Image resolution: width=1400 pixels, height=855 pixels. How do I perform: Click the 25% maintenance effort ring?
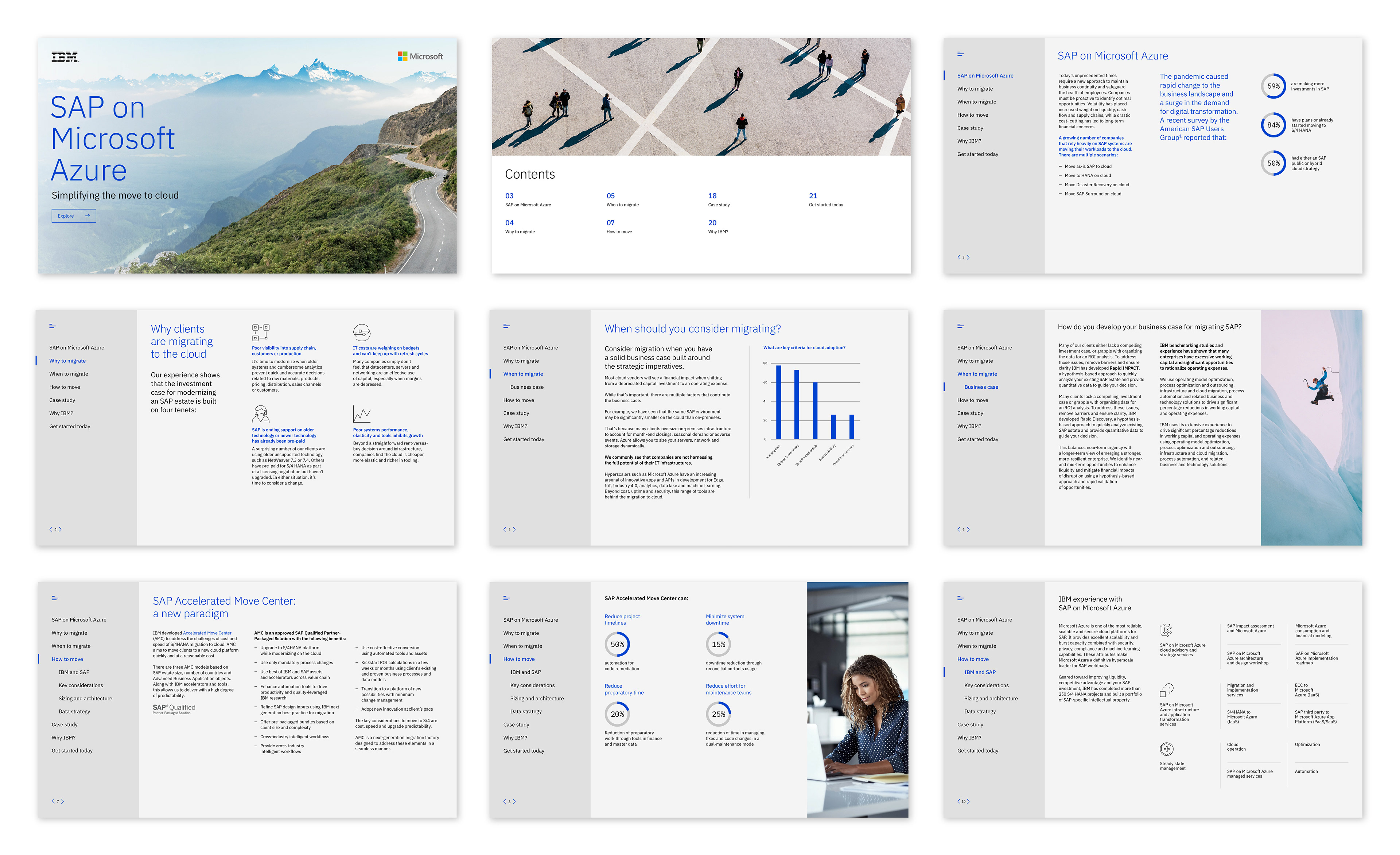tap(718, 714)
